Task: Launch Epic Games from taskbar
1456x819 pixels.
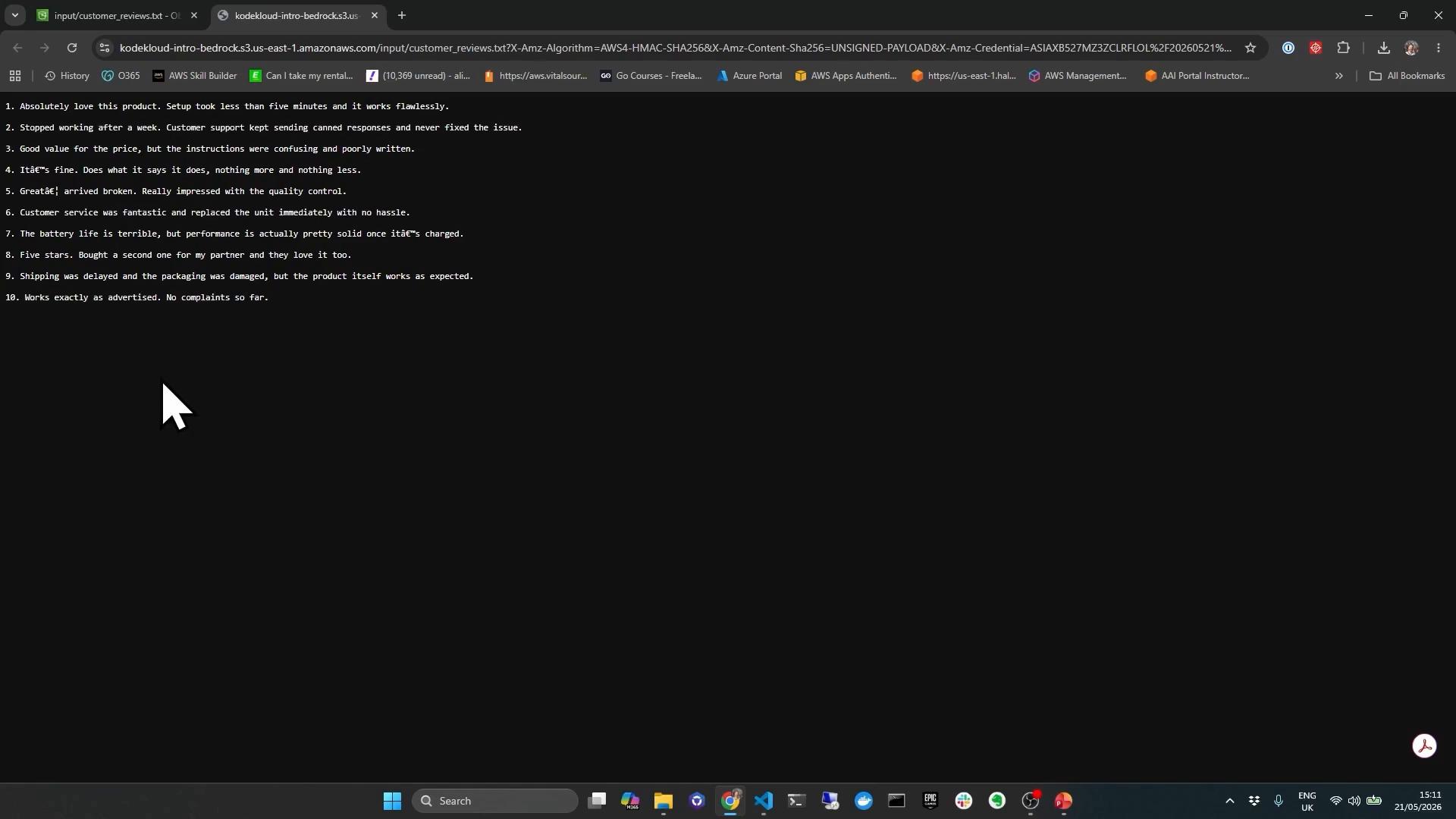Action: [930, 801]
